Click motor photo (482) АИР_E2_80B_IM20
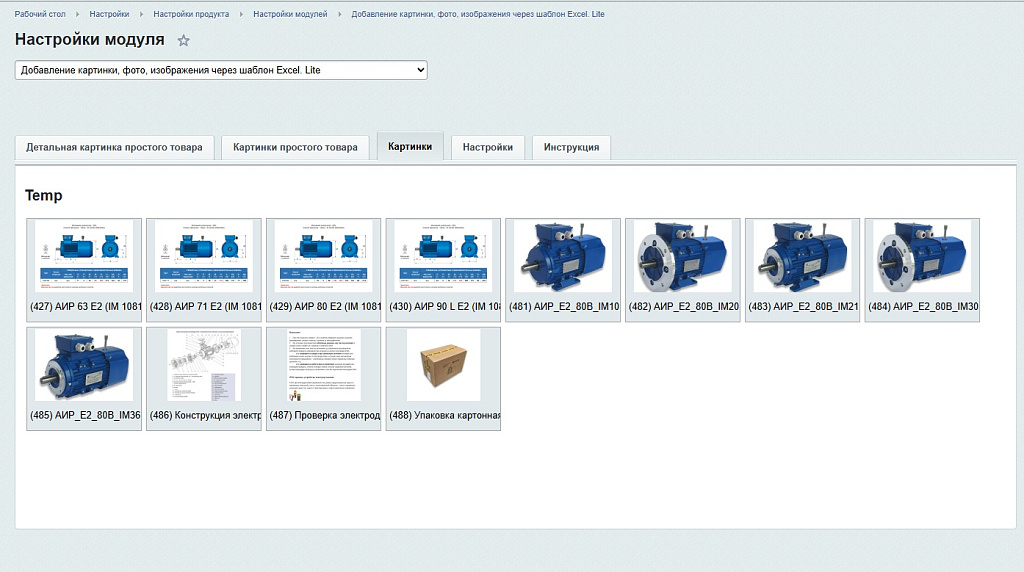Viewport: 1024px width, 572px height. (683, 257)
